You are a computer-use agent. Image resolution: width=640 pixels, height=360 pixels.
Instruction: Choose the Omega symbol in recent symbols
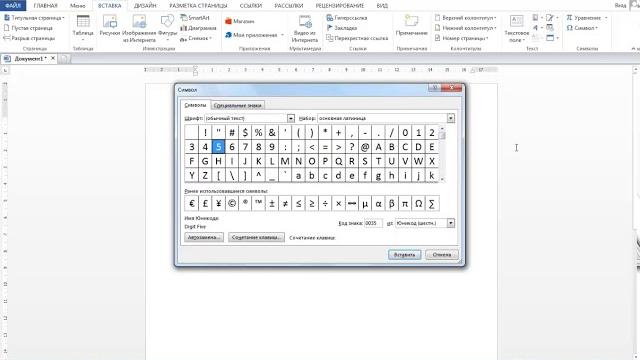[x=418, y=203]
